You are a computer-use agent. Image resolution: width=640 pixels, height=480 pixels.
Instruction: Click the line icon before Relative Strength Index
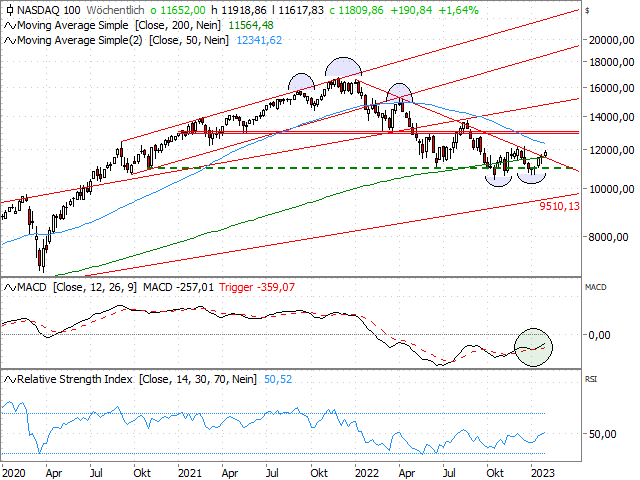(10, 380)
